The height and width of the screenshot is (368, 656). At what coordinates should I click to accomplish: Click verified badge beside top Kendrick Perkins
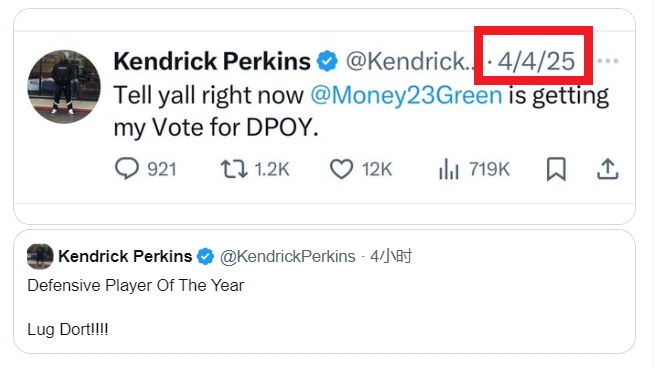(x=327, y=61)
